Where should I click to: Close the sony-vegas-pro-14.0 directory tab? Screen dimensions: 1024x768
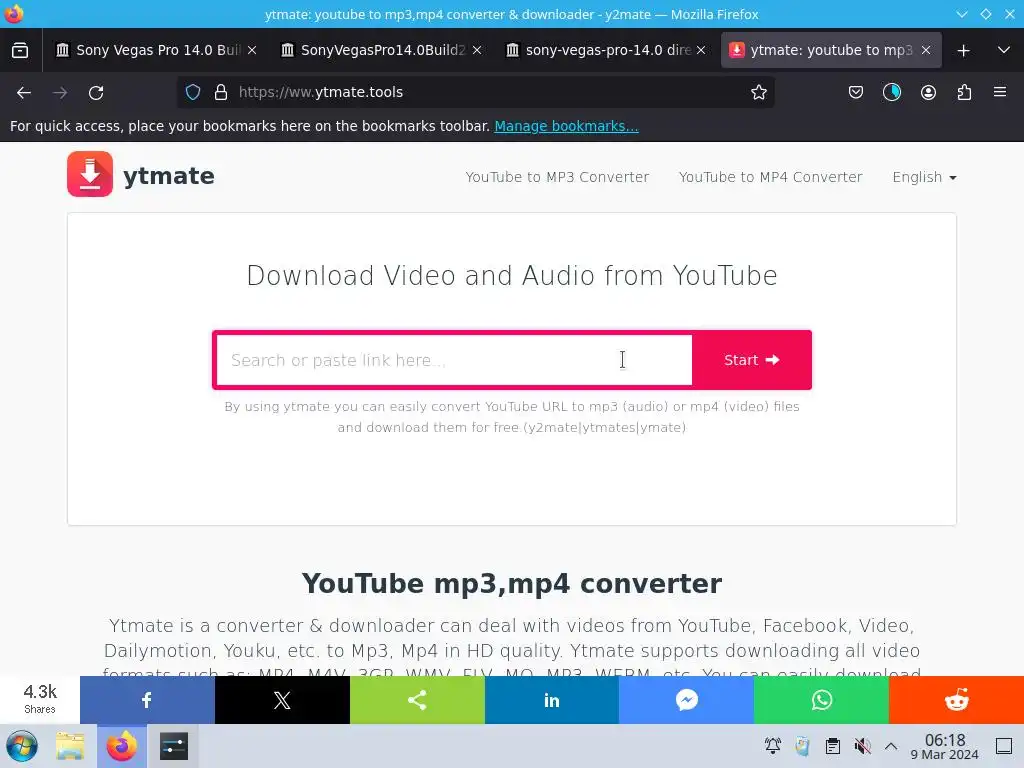(x=701, y=50)
